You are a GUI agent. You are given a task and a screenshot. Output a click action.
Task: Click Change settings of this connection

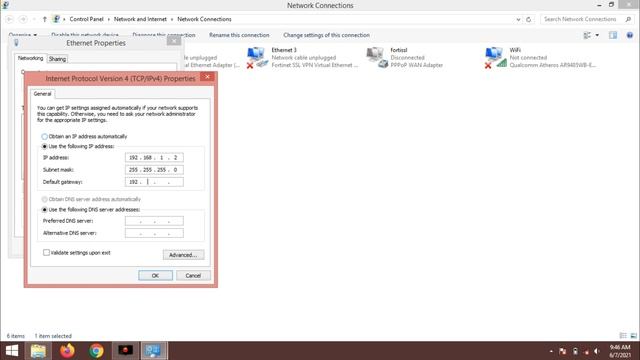[x=327, y=35]
